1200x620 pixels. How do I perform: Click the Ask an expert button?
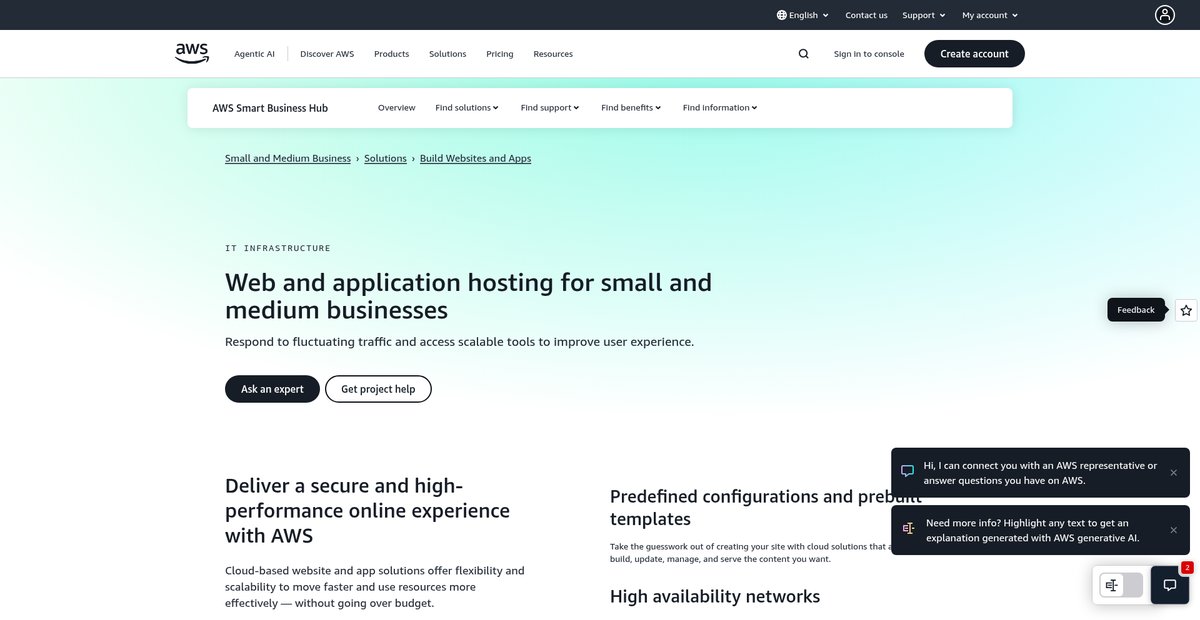coord(272,389)
